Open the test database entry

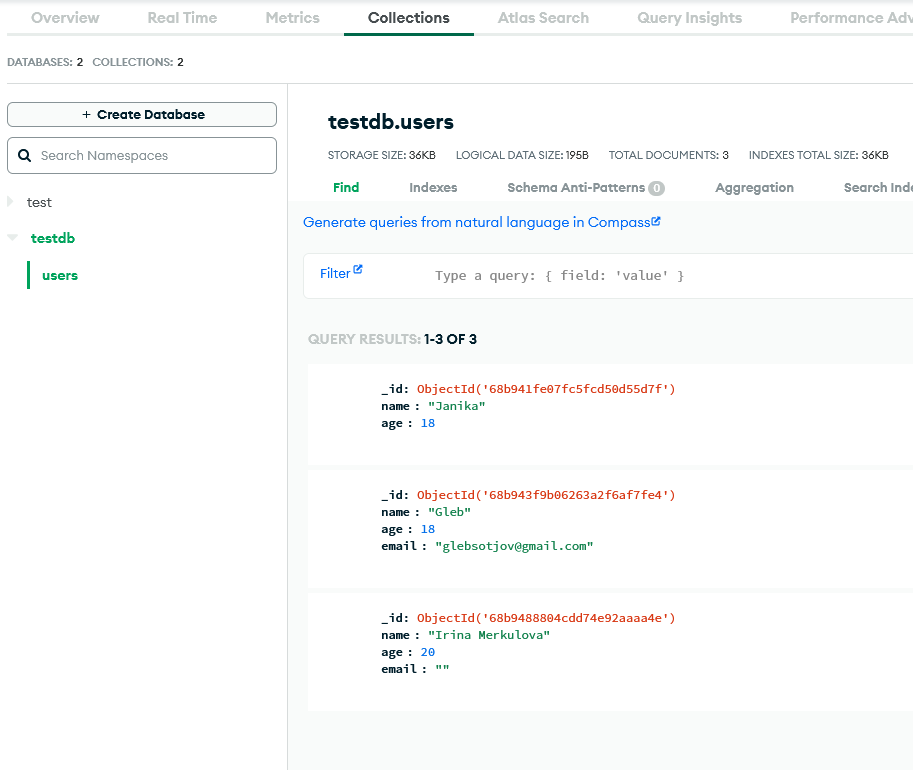pyautogui.click(x=39, y=203)
